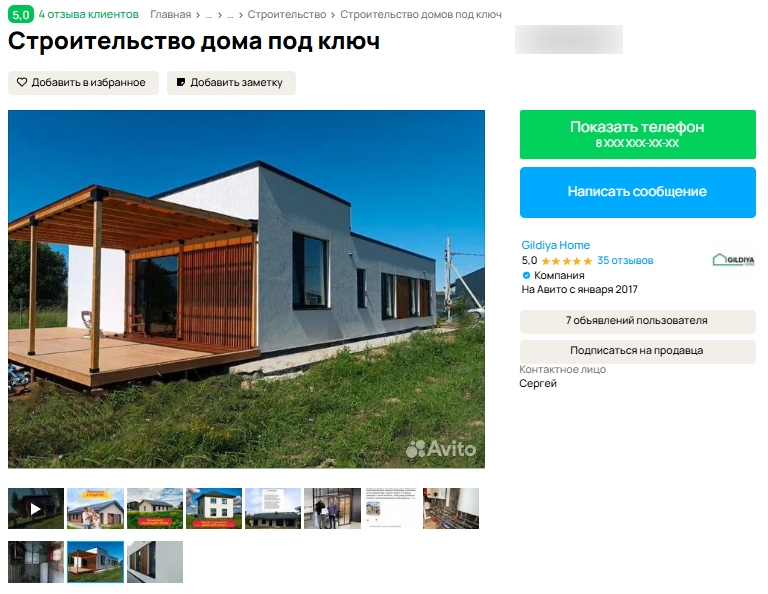Click Подписаться на продавца button
This screenshot has height=594, width=768.
click(638, 351)
